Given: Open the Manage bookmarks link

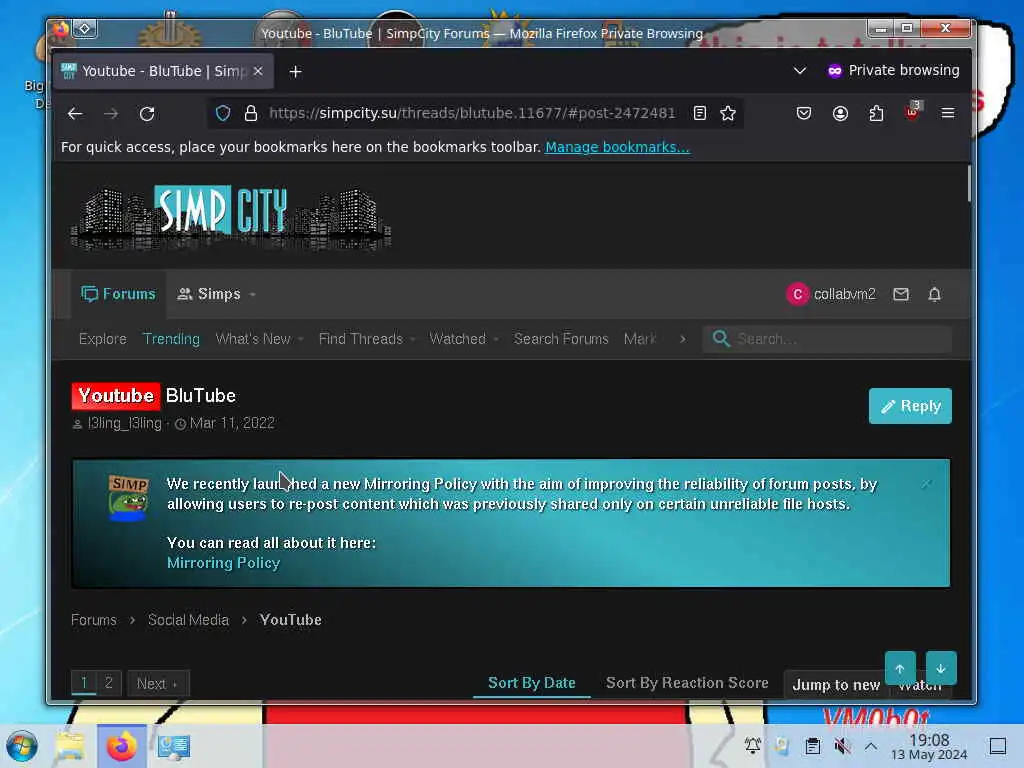Looking at the screenshot, I should [617, 147].
